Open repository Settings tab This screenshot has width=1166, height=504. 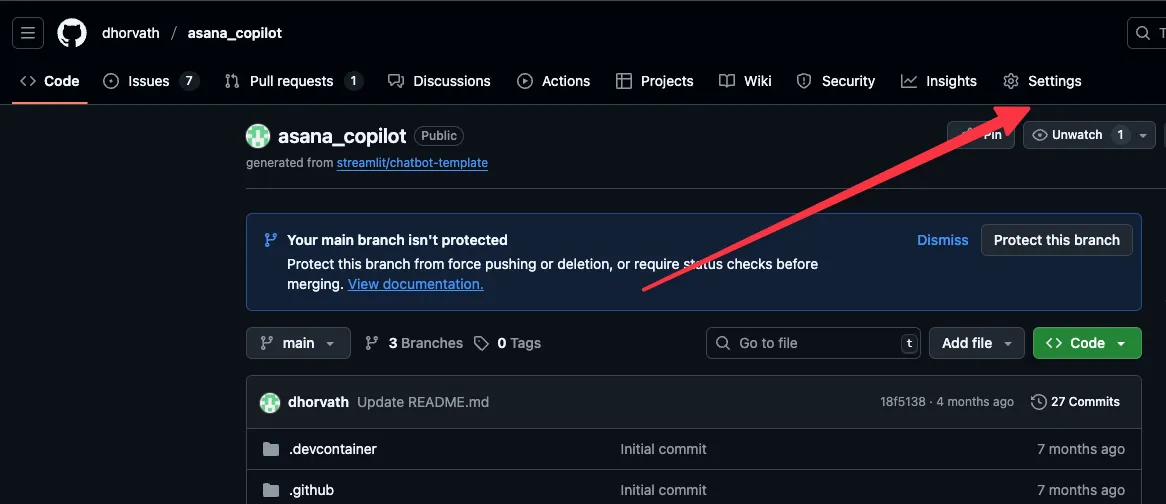[x=1042, y=81]
